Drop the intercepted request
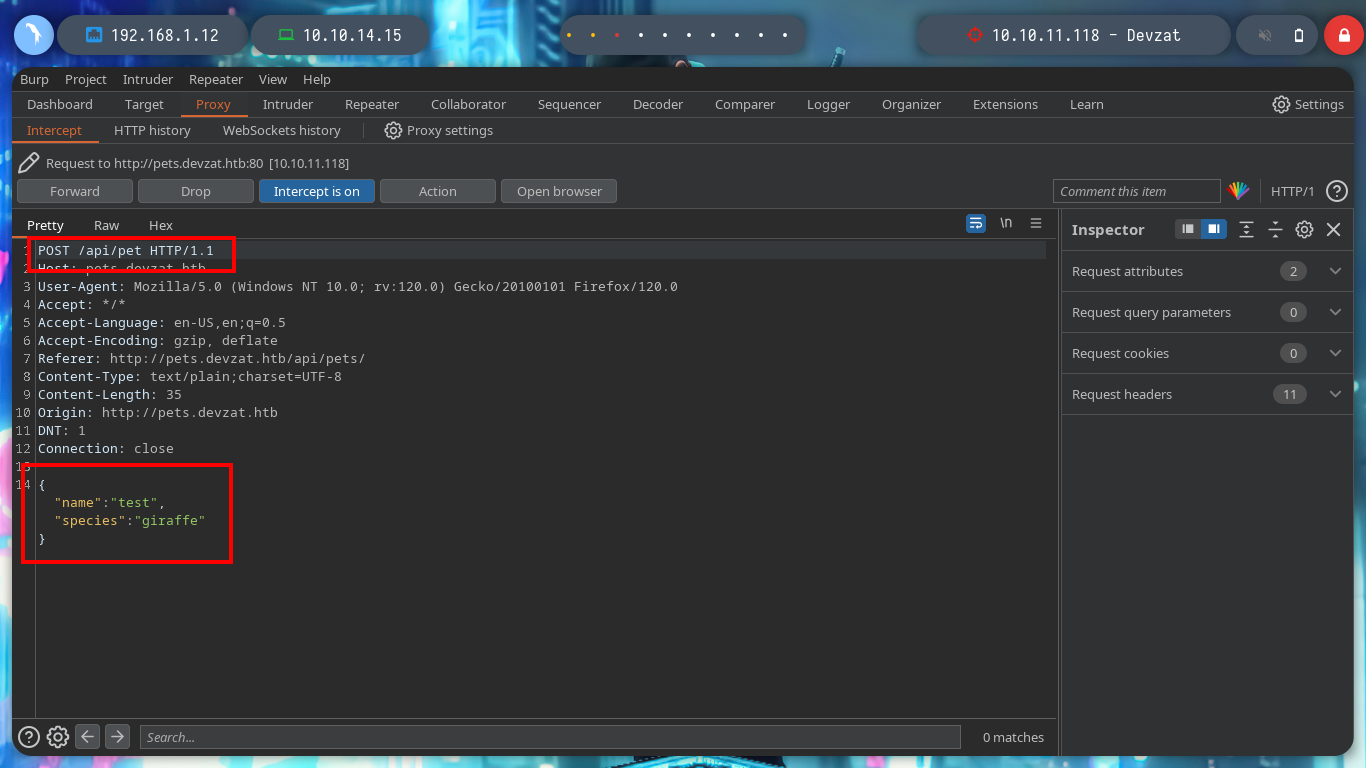Screen dimensions: 1366x768 [x=196, y=191]
